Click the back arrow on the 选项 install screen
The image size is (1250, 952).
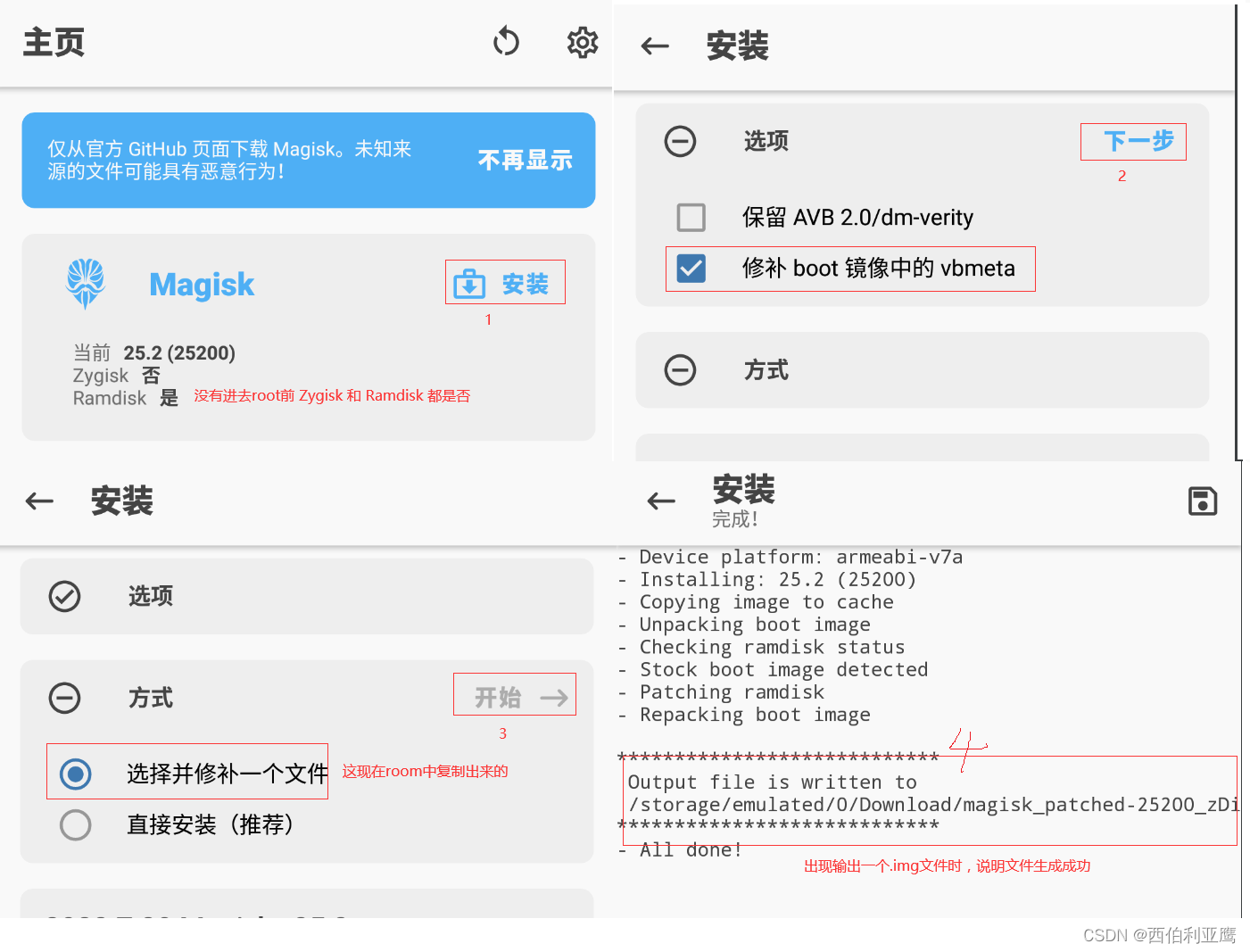(x=655, y=46)
